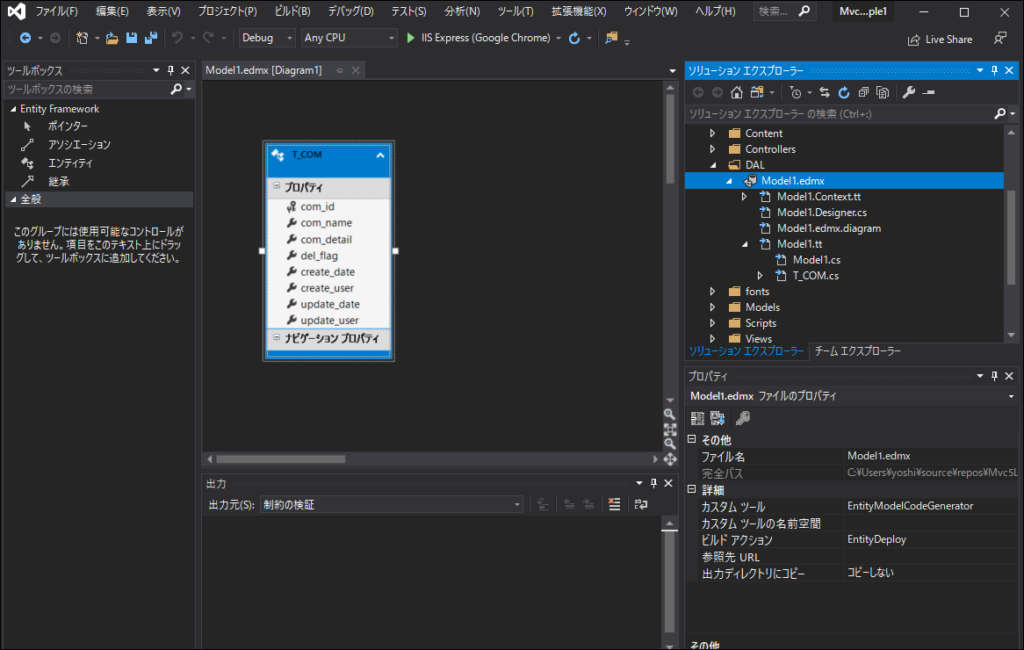Pin the Output window open
1024x650 pixels.
click(654, 483)
